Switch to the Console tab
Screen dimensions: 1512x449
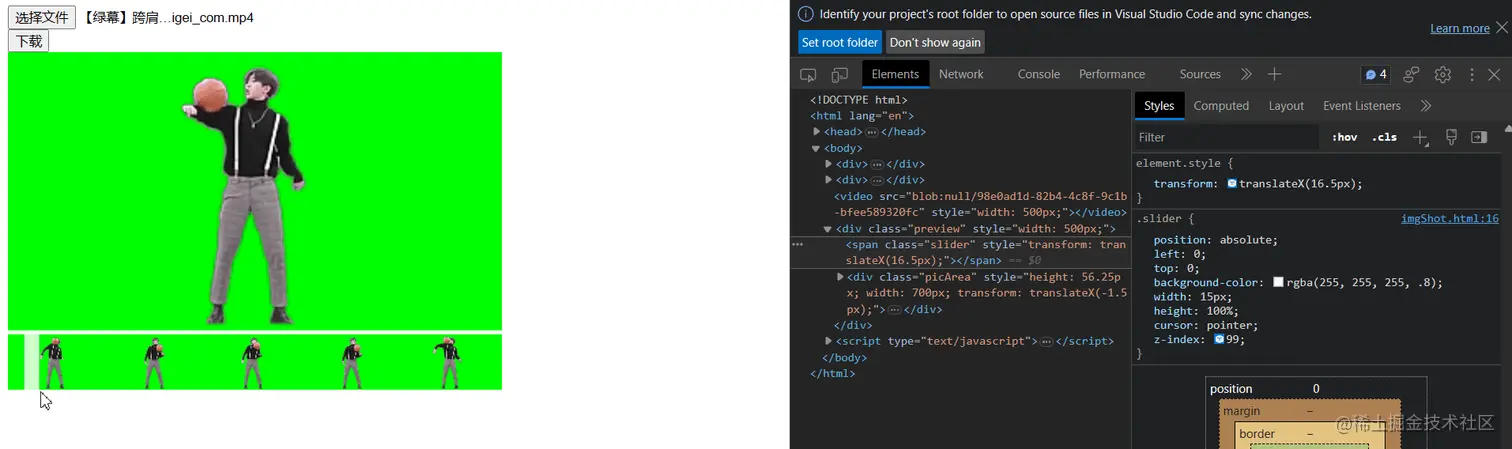pyautogui.click(x=1039, y=74)
